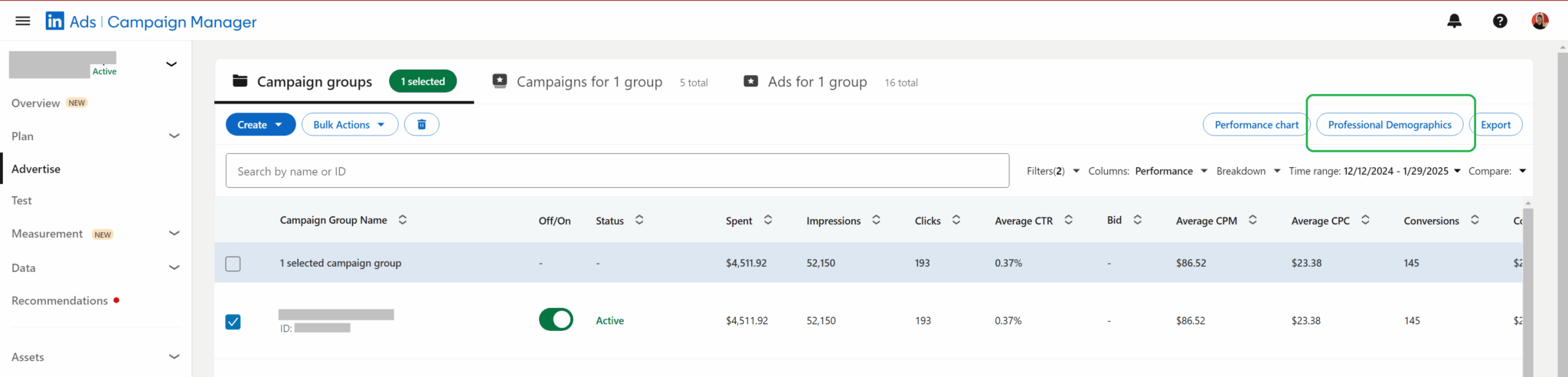Image resolution: width=1568 pixels, height=377 pixels.
Task: Sort by Clicks column
Action: tap(956, 220)
